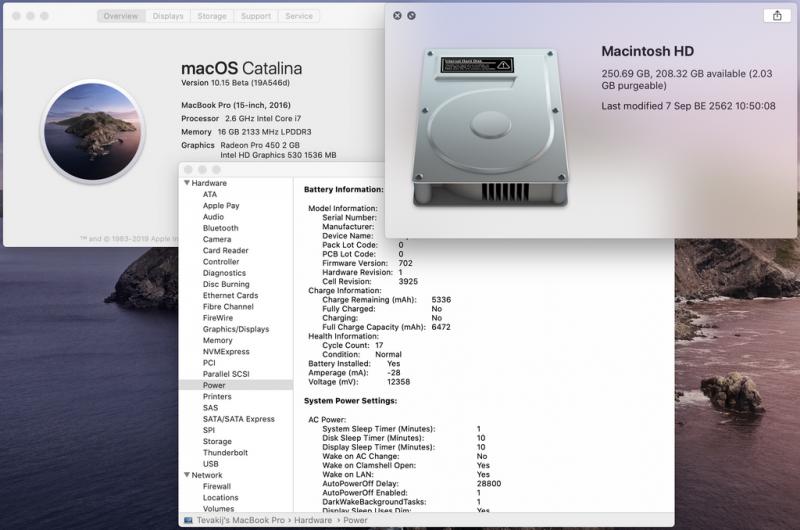Select Graphics/Displays in the sidebar
The width and height of the screenshot is (800, 530).
(x=236, y=329)
